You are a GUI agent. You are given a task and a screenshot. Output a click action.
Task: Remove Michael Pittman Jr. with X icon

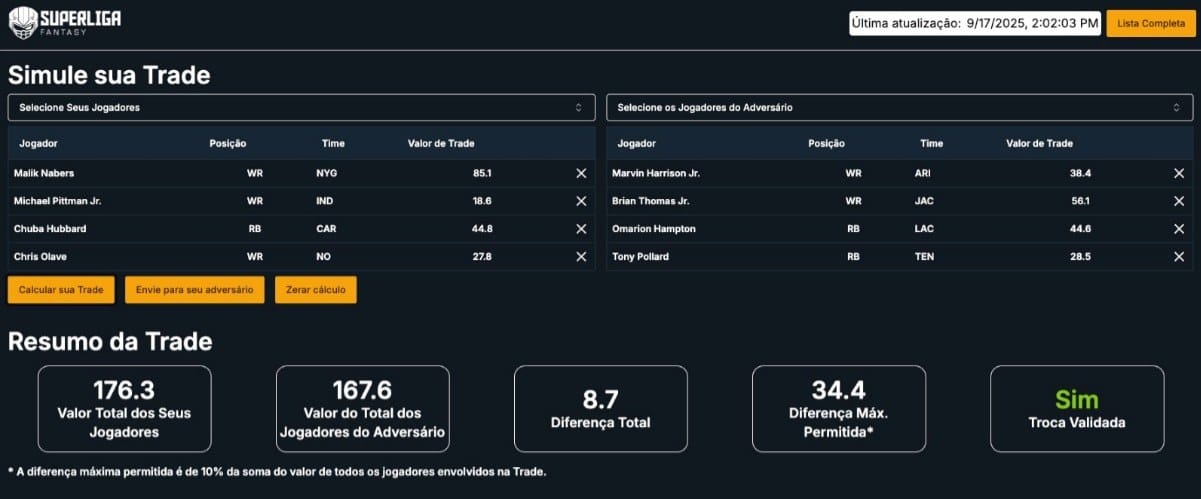pos(581,201)
